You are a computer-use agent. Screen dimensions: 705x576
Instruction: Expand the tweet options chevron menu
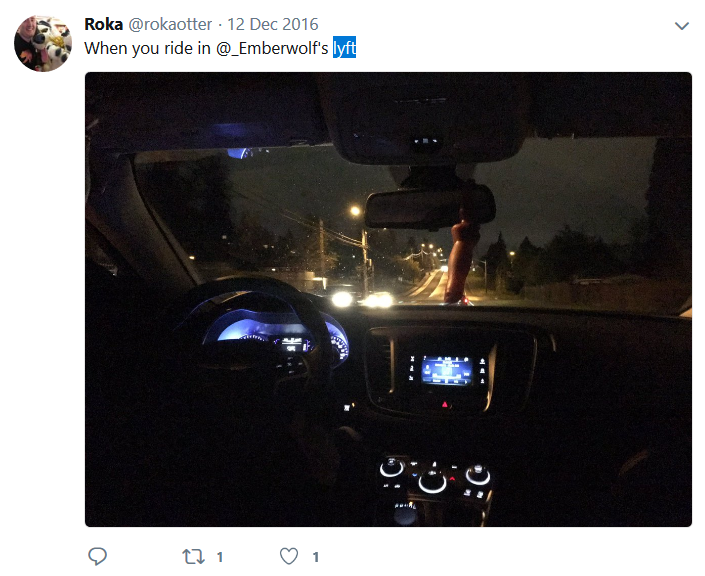(682, 26)
